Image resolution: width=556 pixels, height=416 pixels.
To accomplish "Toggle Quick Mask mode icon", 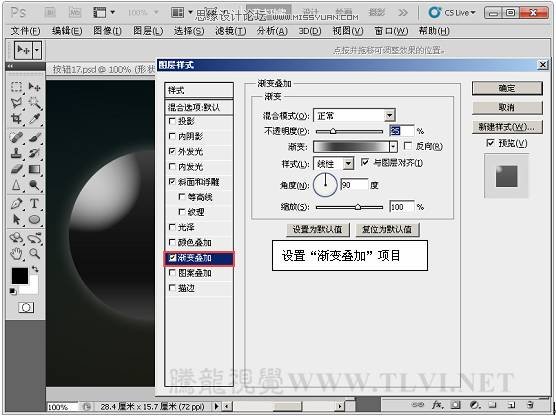I will tap(26, 307).
